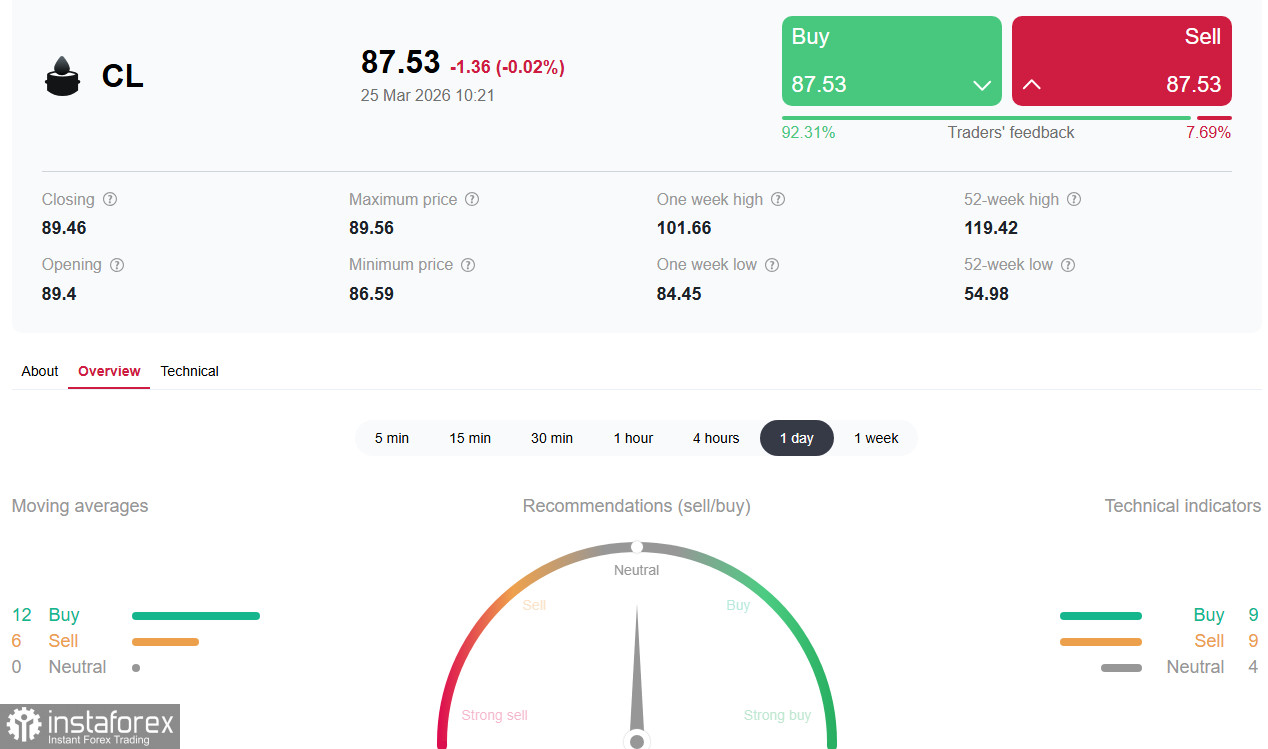
Task: Click the maximum price value 89.56
Action: click(371, 228)
